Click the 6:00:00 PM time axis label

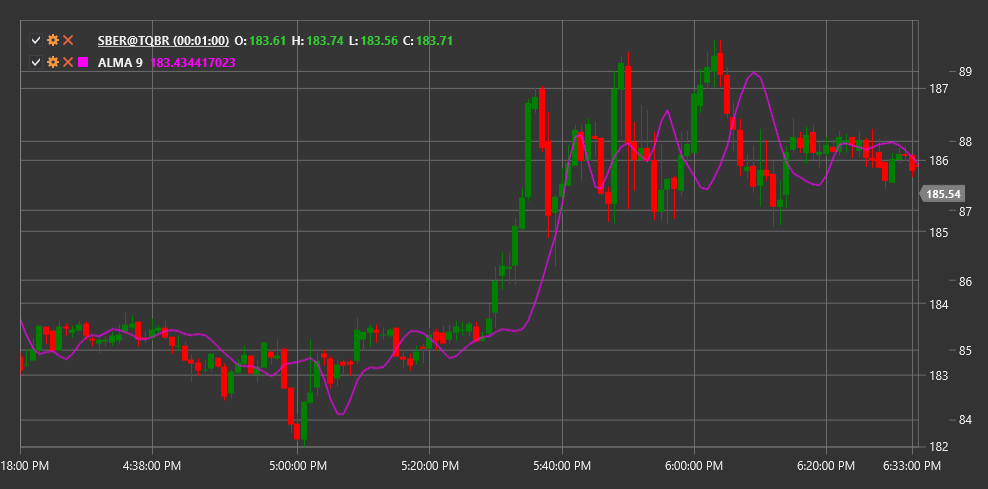click(x=694, y=466)
